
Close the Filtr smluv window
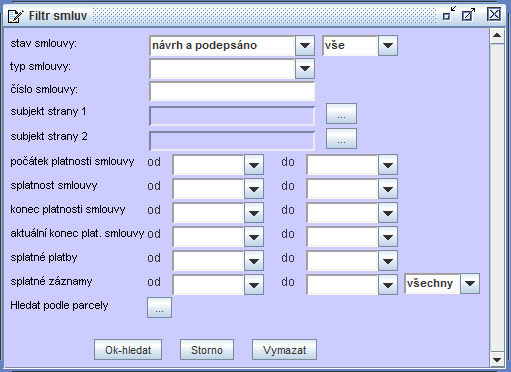(494, 14)
